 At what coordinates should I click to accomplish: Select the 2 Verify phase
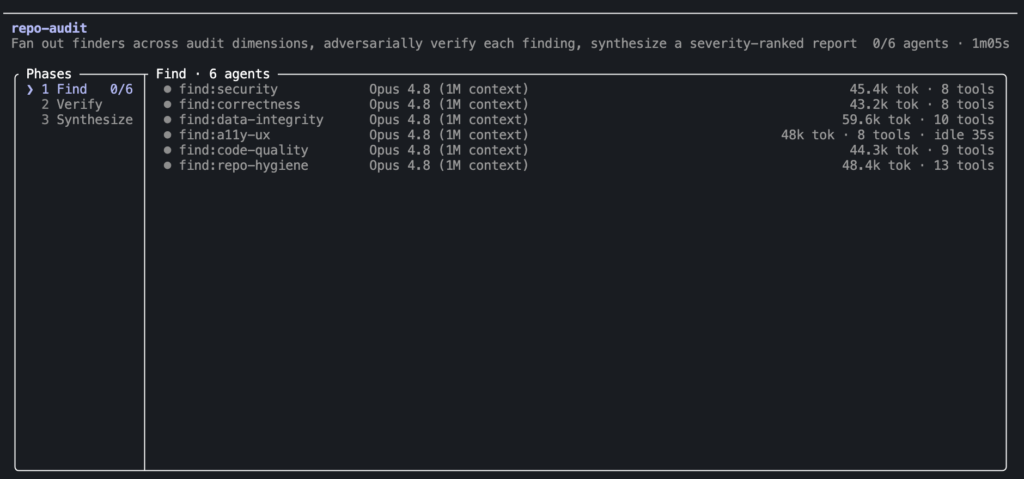click(72, 105)
